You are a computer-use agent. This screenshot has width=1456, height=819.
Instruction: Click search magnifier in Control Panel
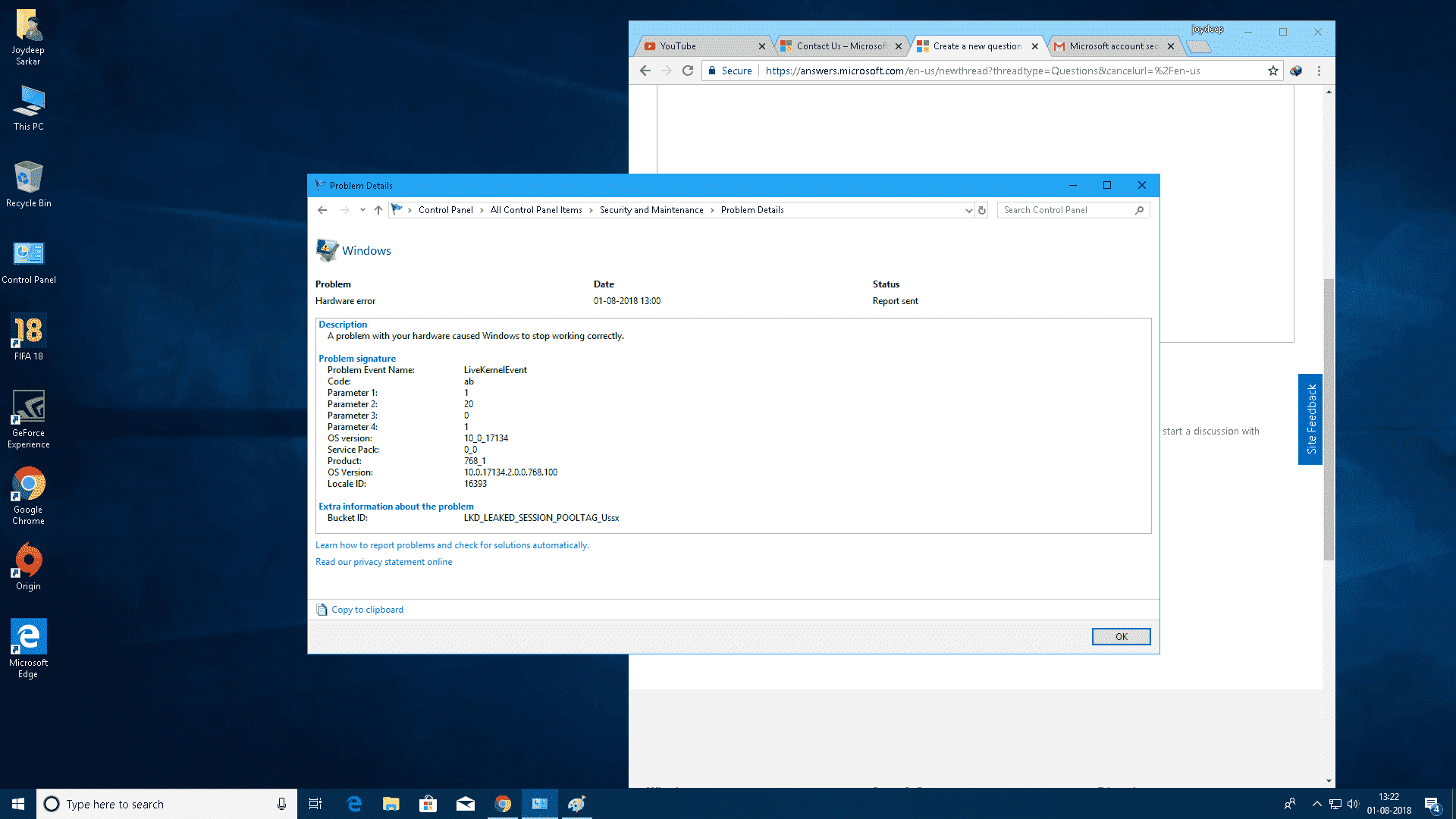point(1139,210)
